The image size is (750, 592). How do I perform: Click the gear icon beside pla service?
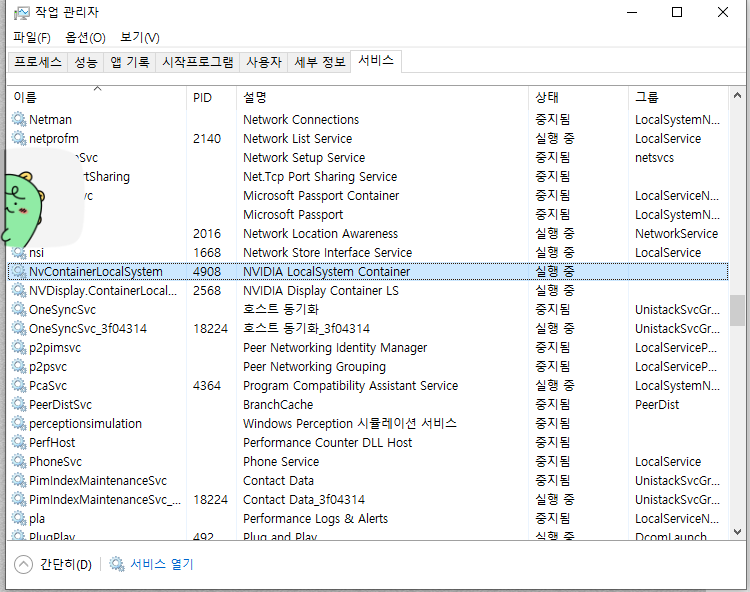point(19,518)
